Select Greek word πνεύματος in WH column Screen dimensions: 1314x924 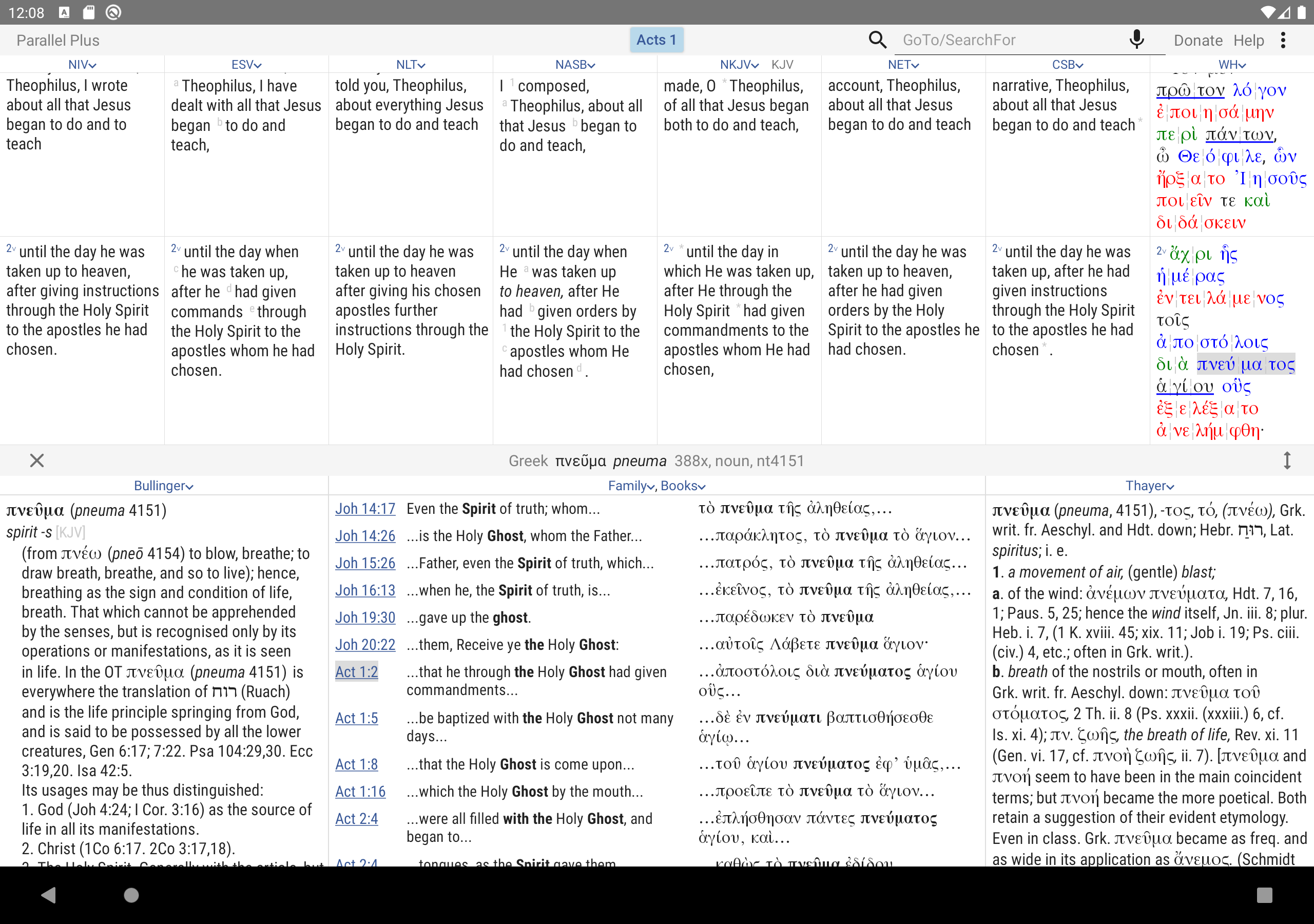point(1246,364)
